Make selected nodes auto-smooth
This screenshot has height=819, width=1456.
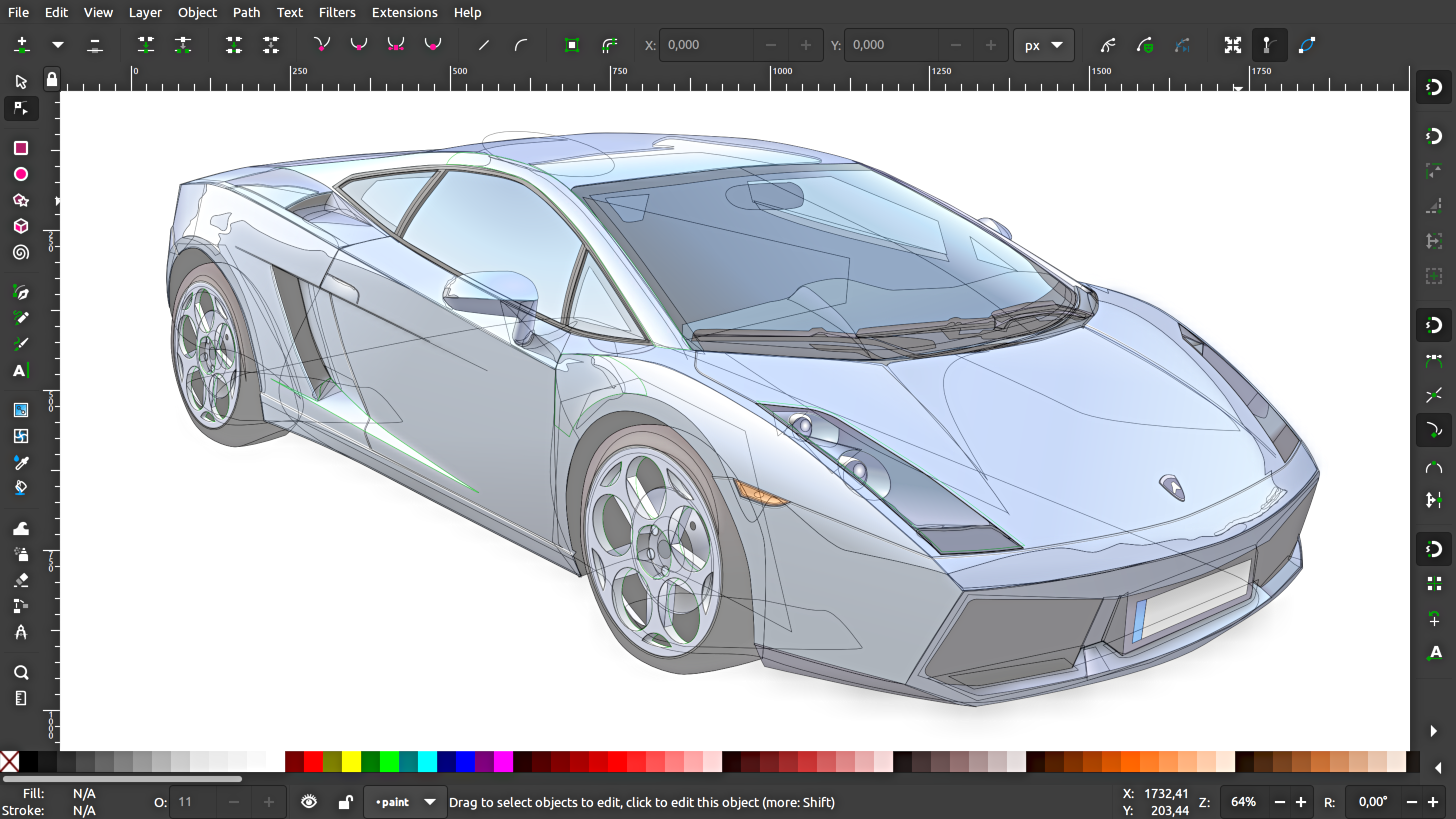(x=433, y=45)
